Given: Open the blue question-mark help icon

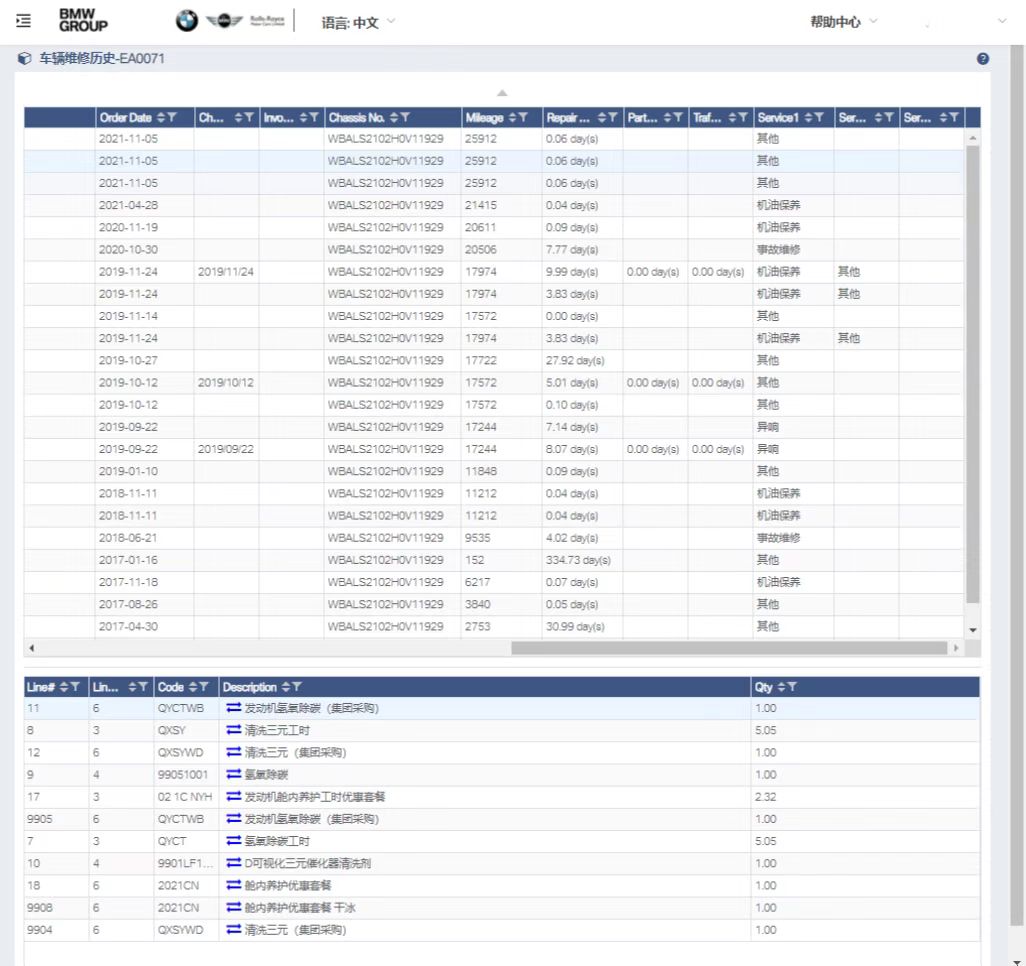Looking at the screenshot, I should pyautogui.click(x=982, y=59).
